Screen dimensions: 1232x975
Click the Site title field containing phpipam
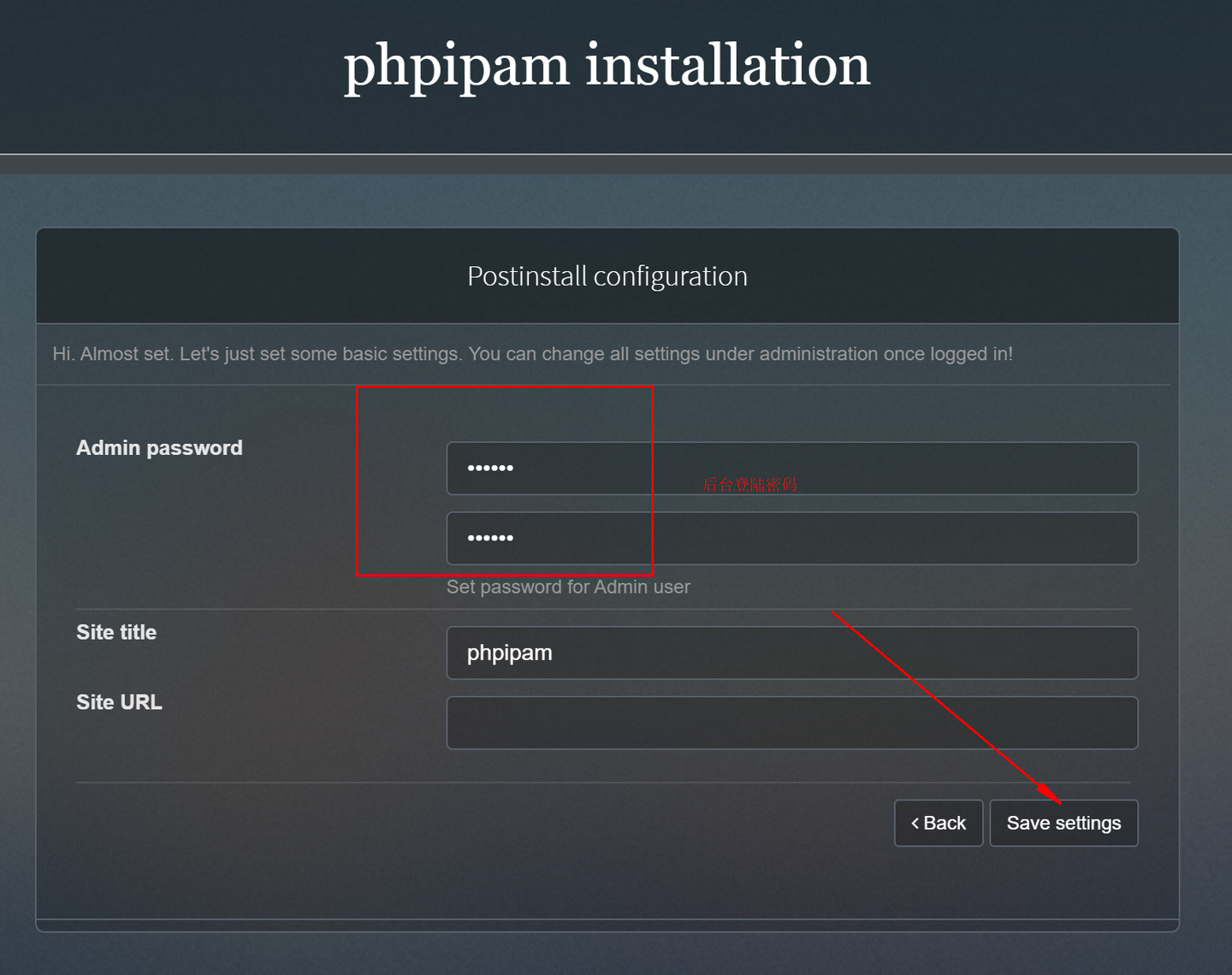[x=791, y=653]
